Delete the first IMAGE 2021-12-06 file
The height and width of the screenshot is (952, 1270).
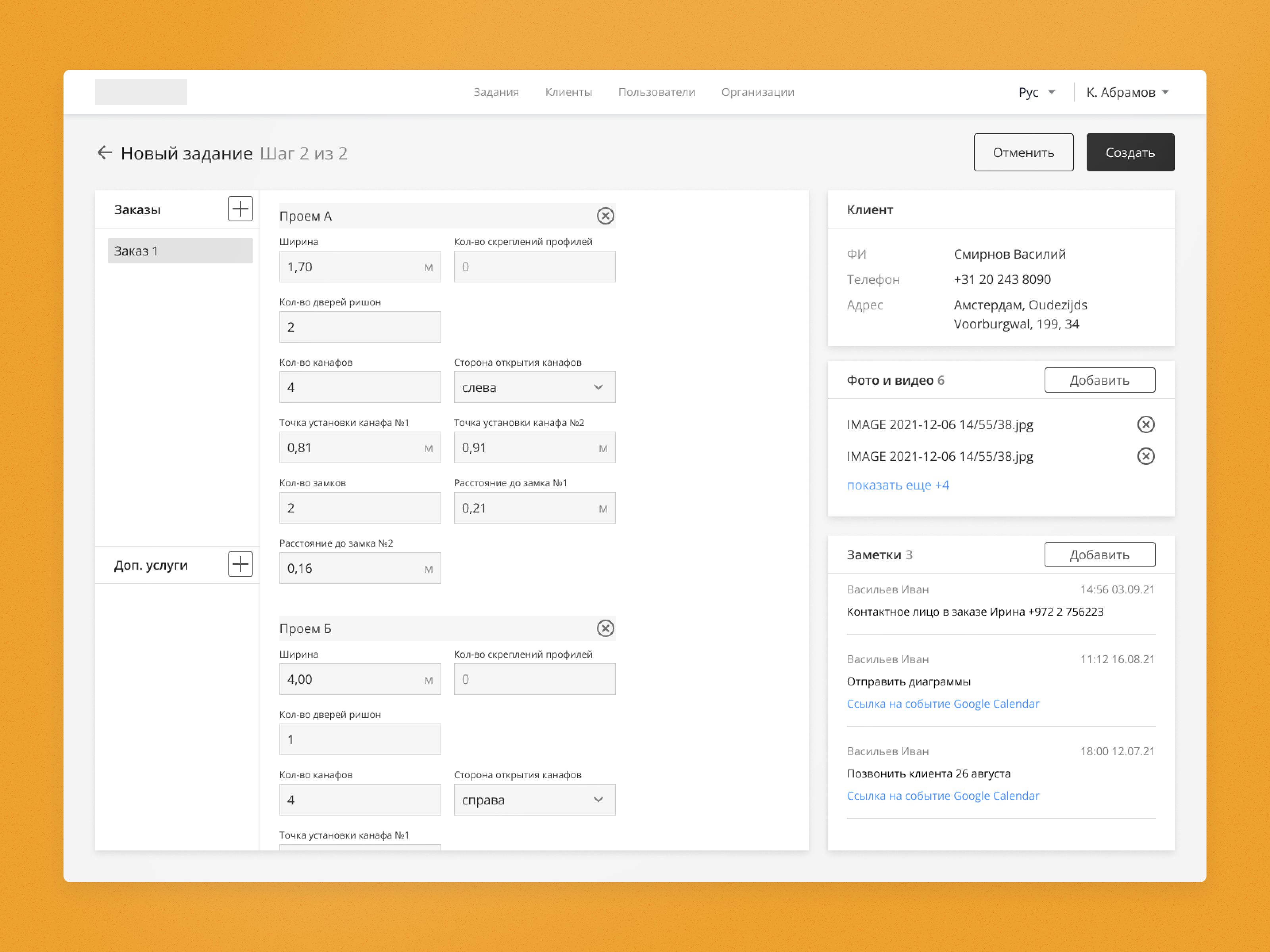pyautogui.click(x=1145, y=425)
